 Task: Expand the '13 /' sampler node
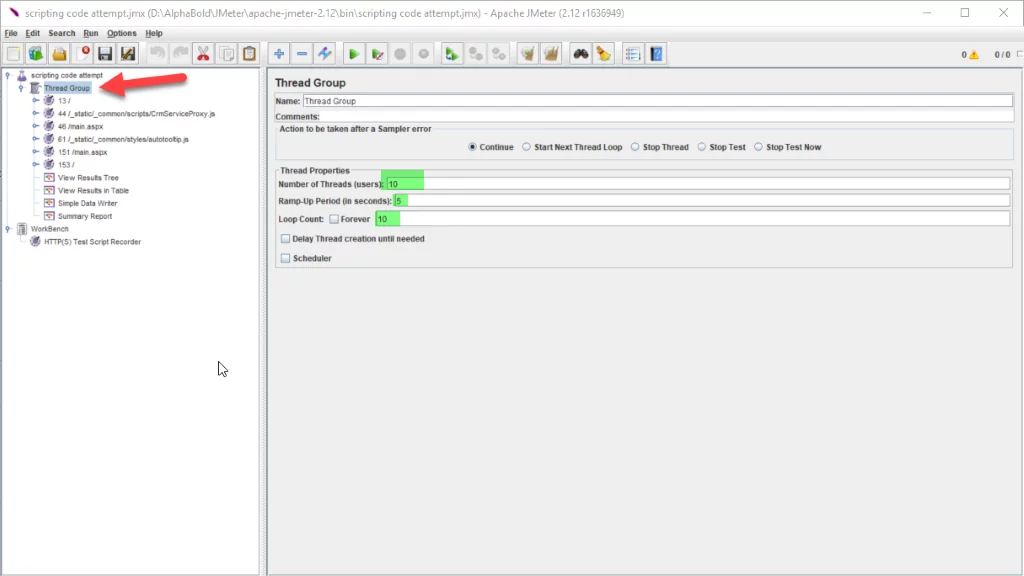coord(35,101)
